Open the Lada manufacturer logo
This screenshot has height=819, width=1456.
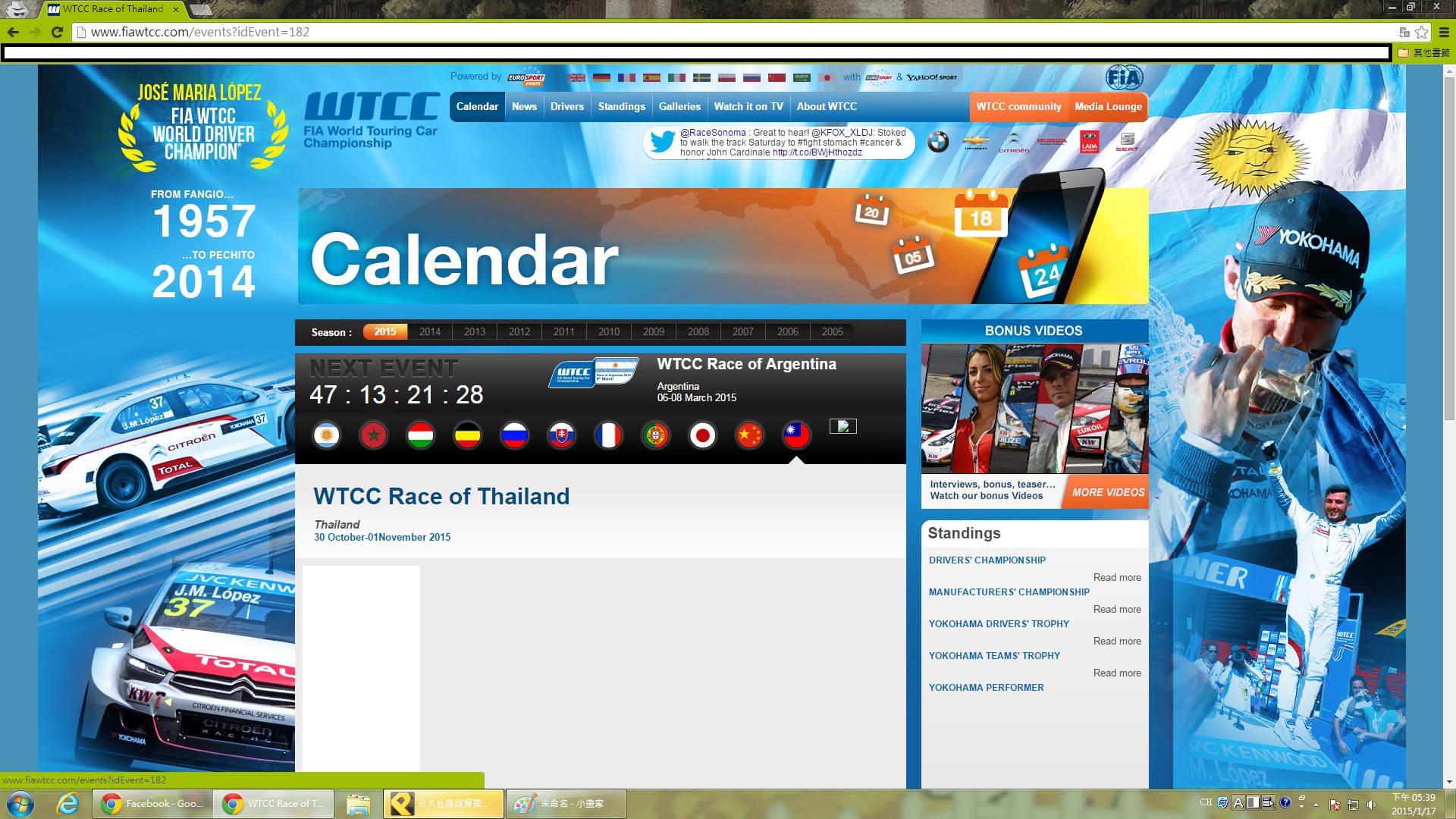click(1090, 142)
